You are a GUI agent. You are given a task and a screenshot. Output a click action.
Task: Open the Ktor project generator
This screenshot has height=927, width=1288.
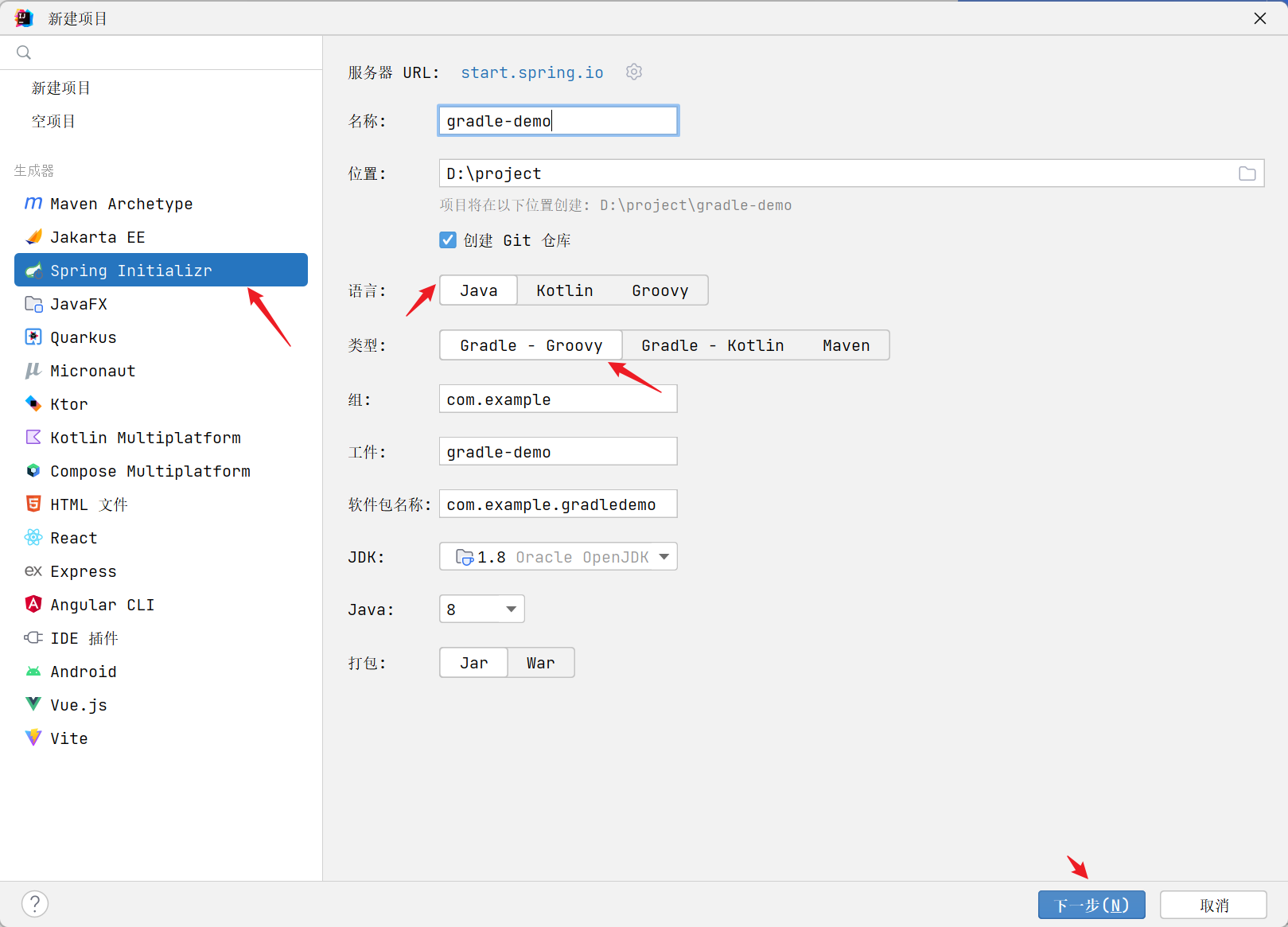pos(68,403)
